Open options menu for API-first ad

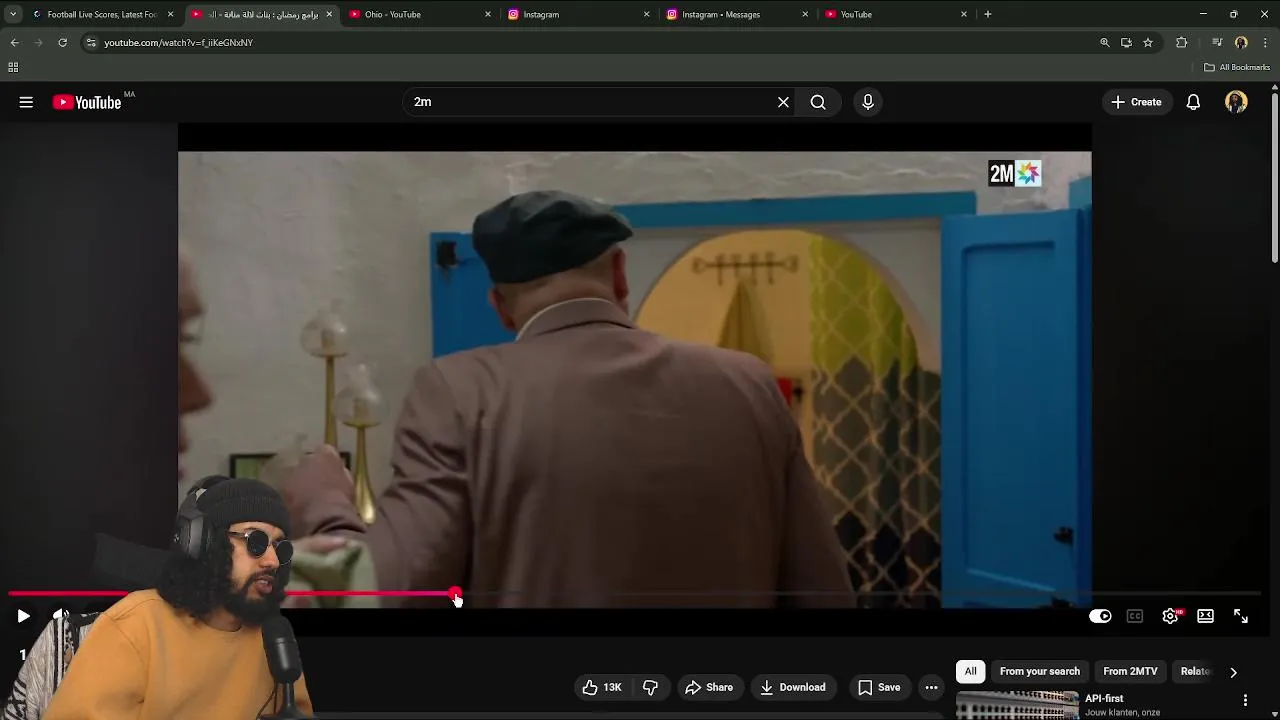tap(1245, 700)
